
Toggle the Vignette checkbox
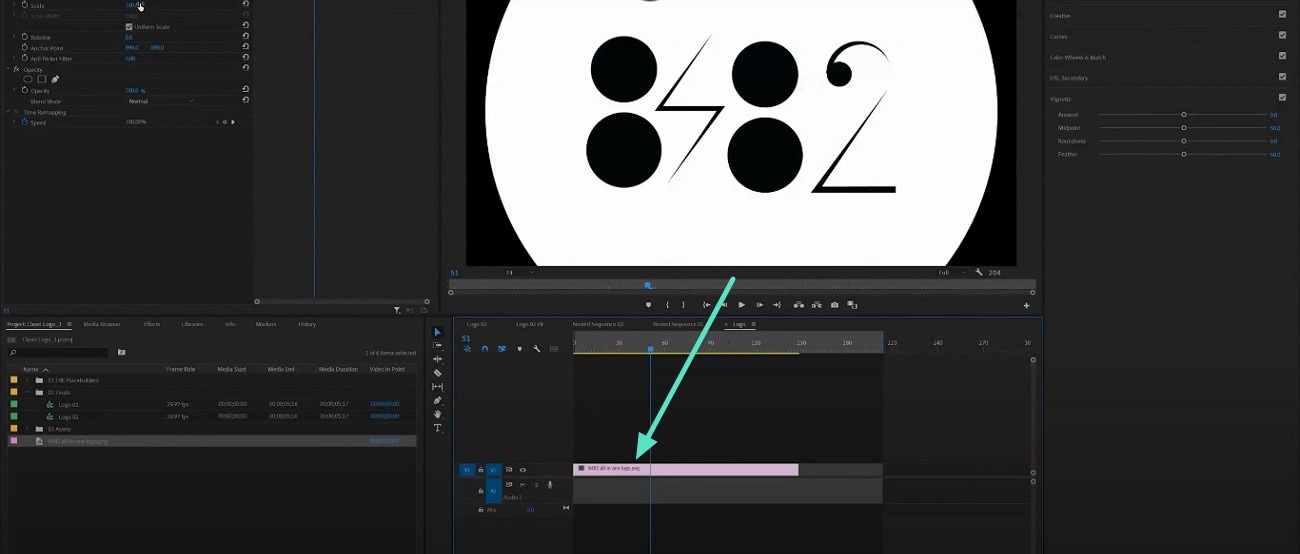pos(1282,98)
